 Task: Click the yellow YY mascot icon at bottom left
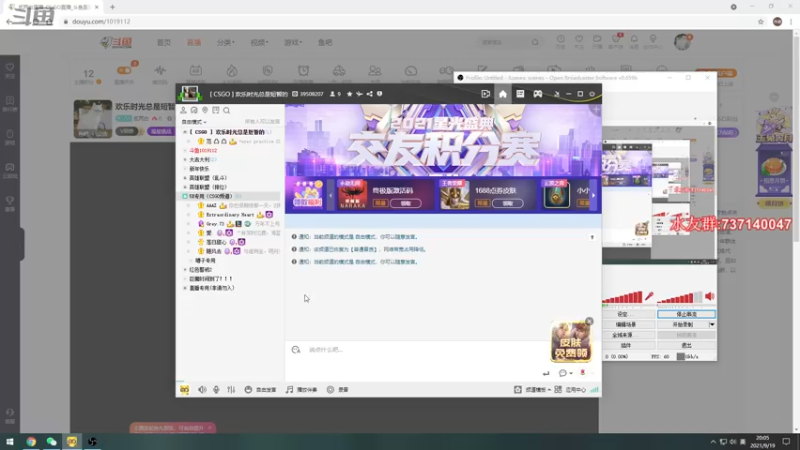click(x=184, y=390)
